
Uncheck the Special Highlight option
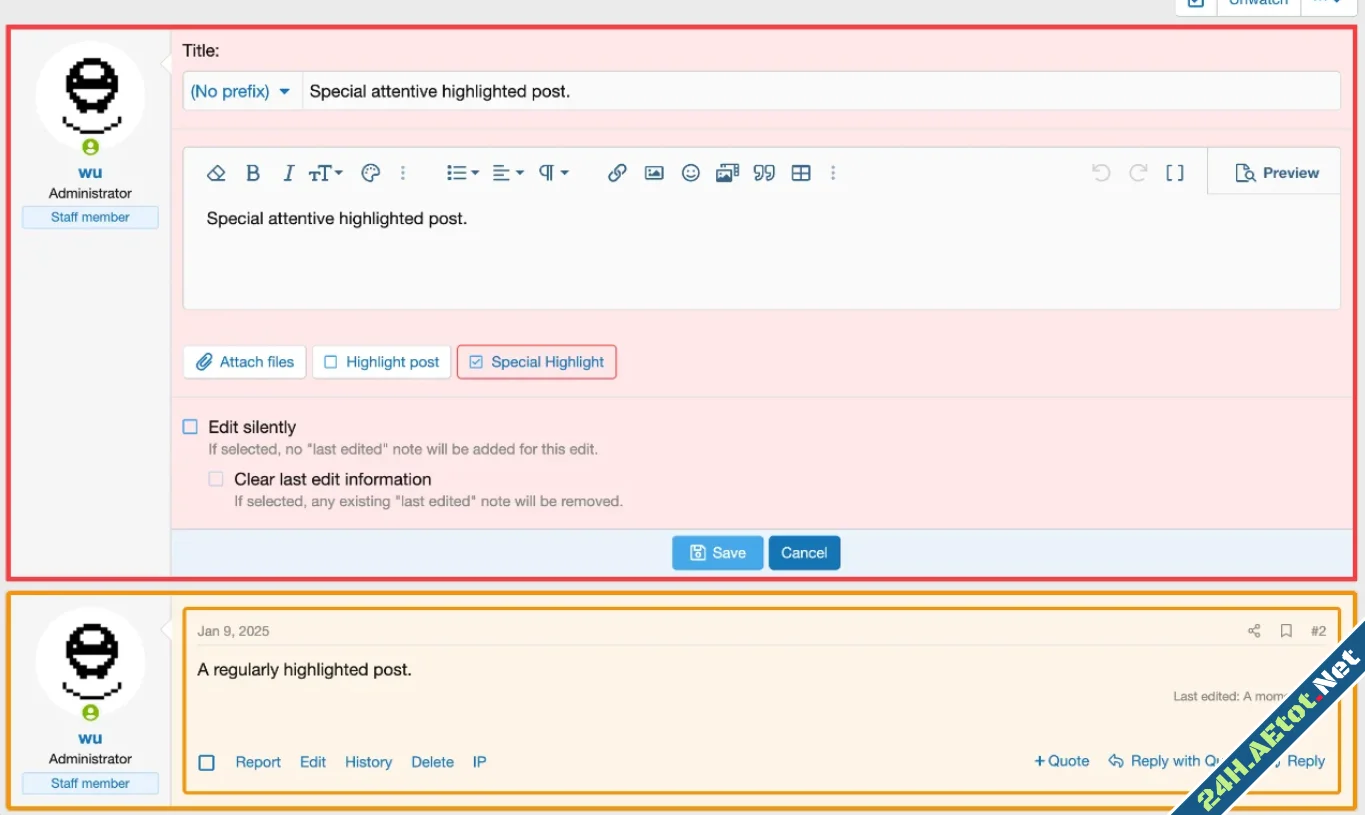point(476,362)
